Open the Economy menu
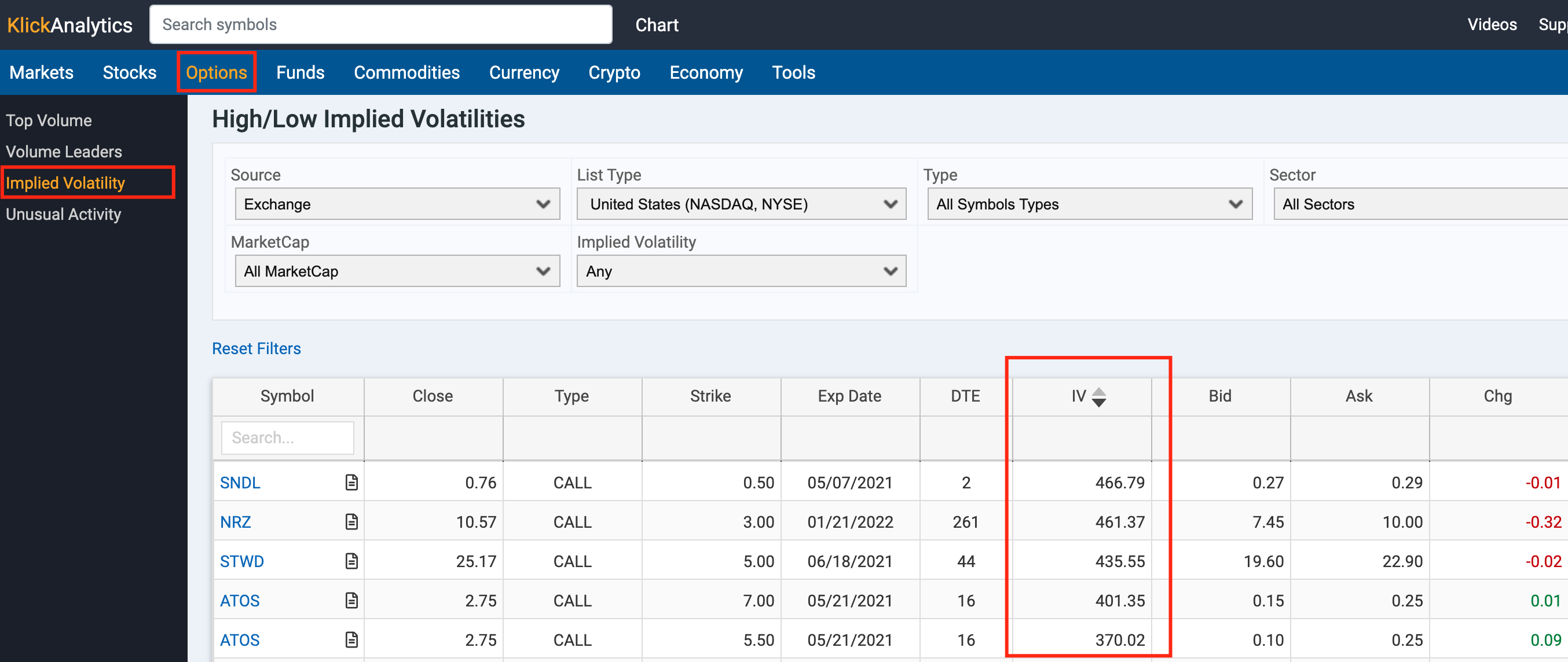This screenshot has width=1568, height=662. (706, 72)
